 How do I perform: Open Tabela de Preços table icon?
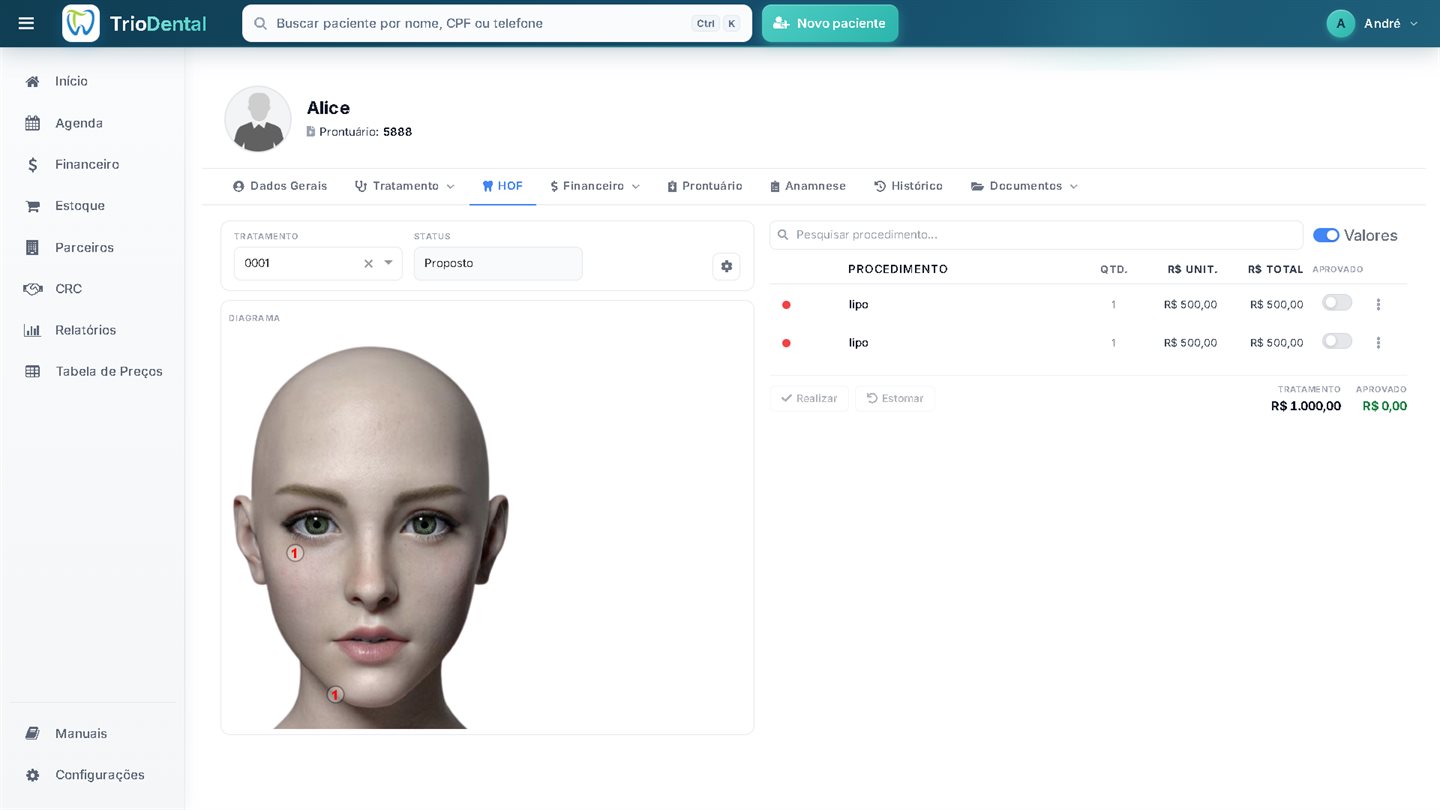coord(33,371)
